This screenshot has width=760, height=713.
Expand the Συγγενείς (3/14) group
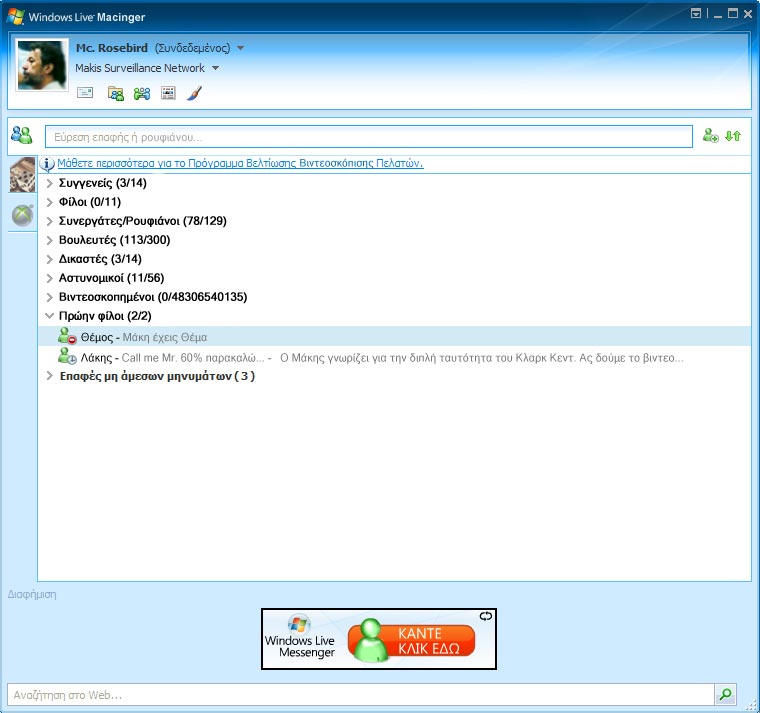coord(49,183)
